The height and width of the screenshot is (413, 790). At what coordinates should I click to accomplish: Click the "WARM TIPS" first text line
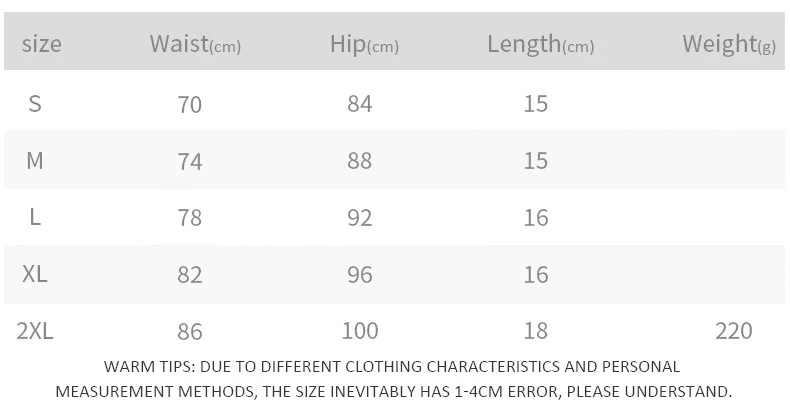coord(392,366)
